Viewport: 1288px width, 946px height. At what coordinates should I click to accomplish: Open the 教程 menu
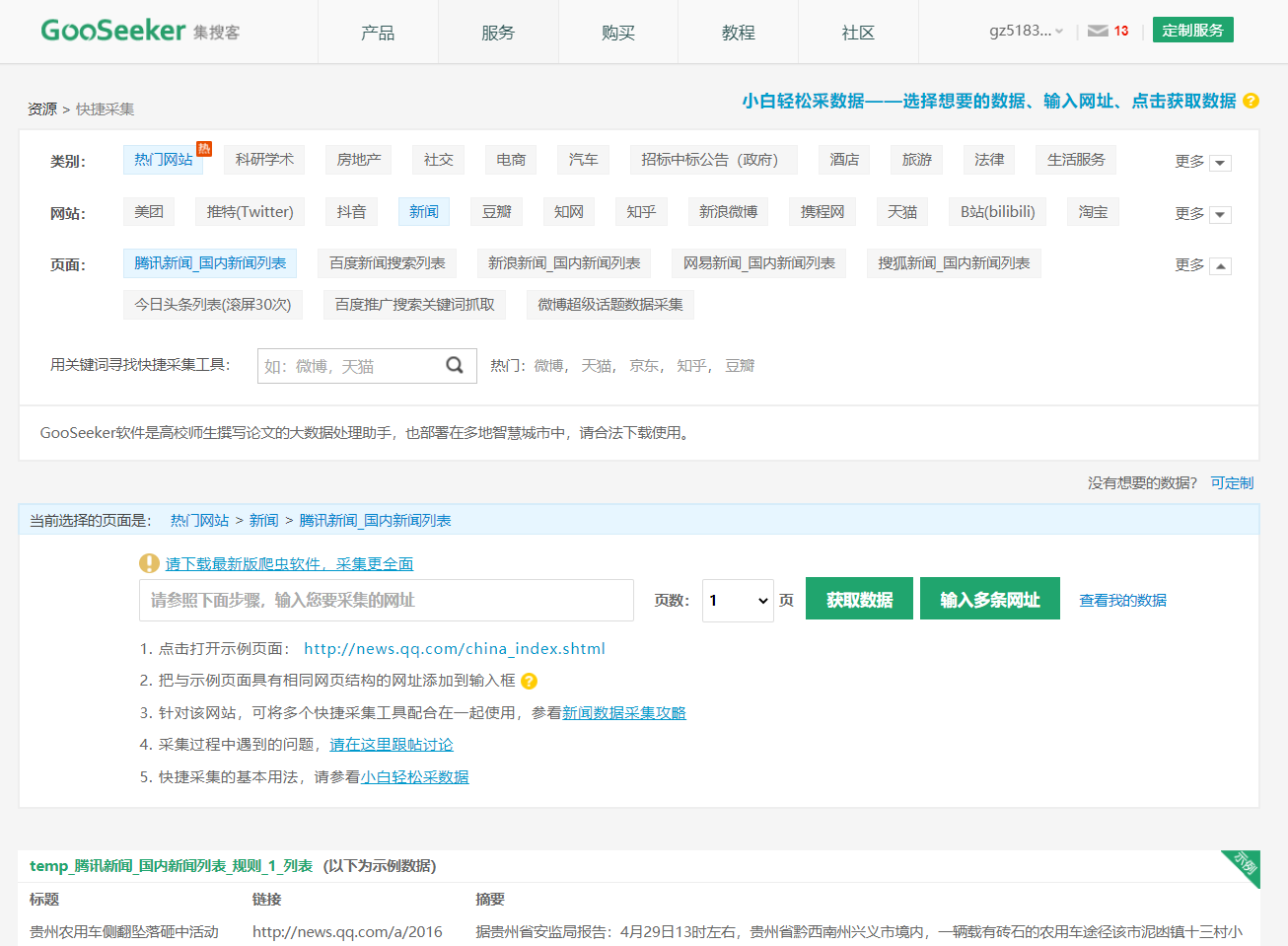pos(738,33)
